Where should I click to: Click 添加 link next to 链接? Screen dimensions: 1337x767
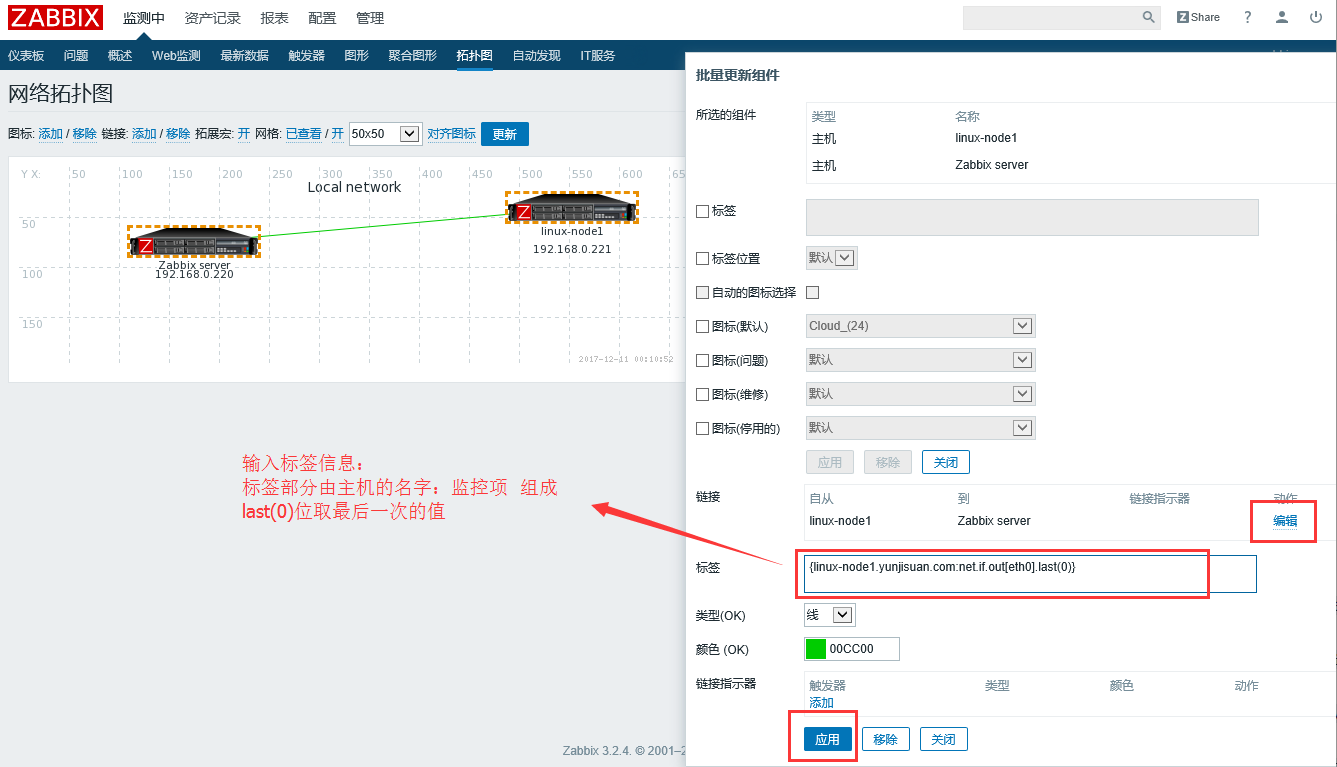click(x=144, y=134)
